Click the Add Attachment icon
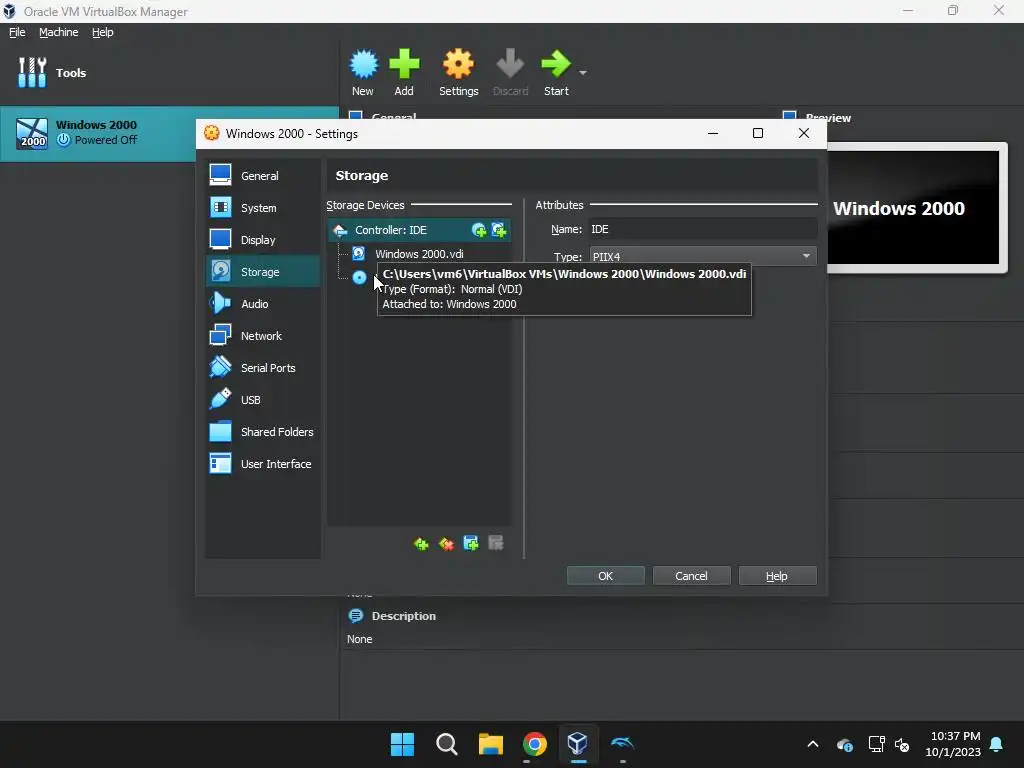Screen dimensions: 1024x768 (x=471, y=543)
